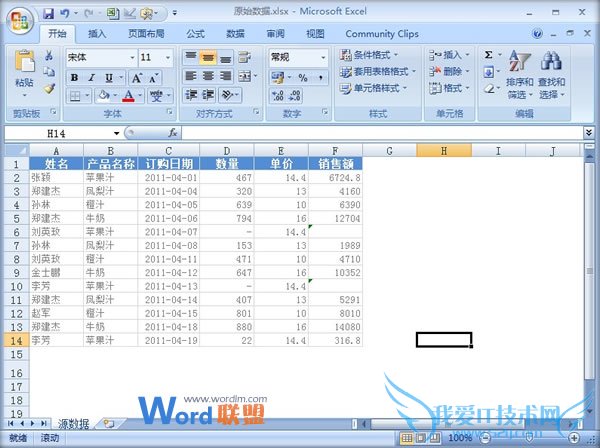Switch to Formulas (公式) tab

click(x=195, y=34)
